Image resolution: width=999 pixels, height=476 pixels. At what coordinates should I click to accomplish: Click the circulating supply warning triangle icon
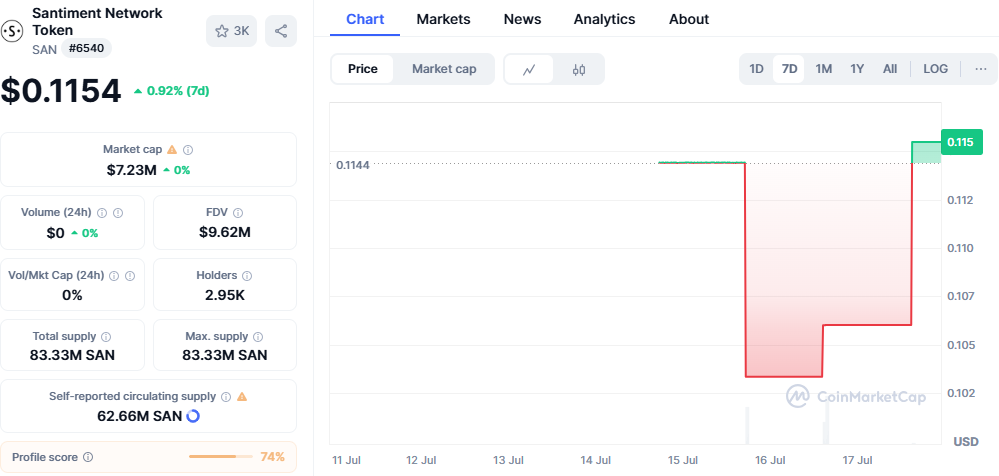coord(241,396)
